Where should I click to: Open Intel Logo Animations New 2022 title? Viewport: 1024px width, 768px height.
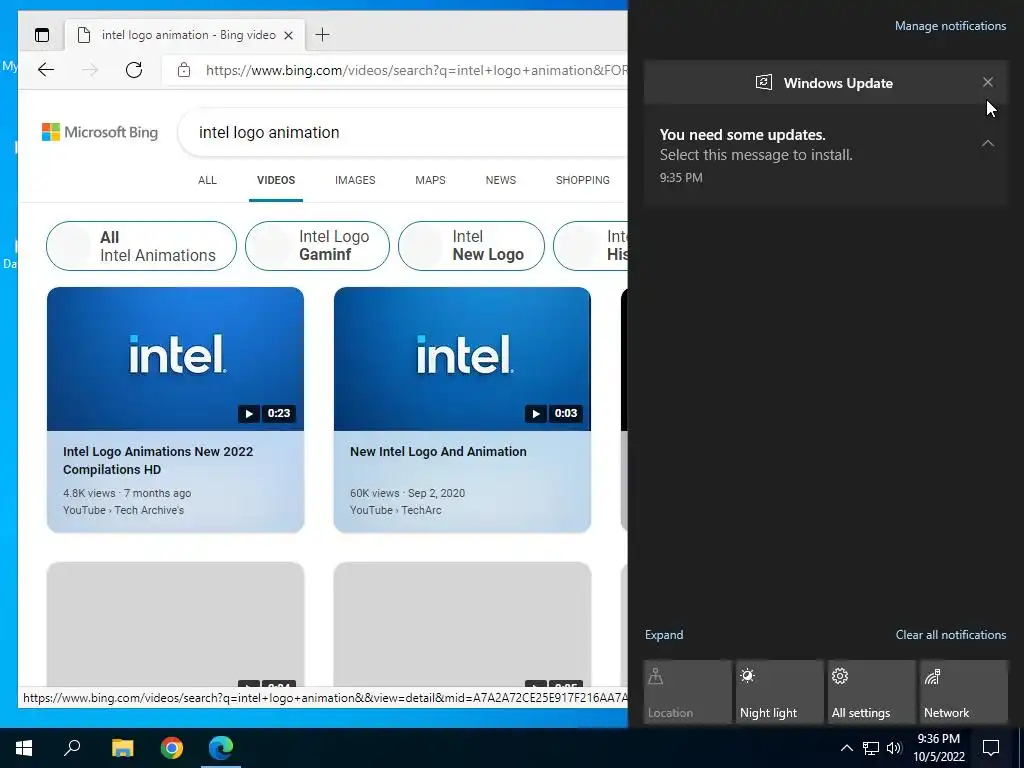coord(158,460)
